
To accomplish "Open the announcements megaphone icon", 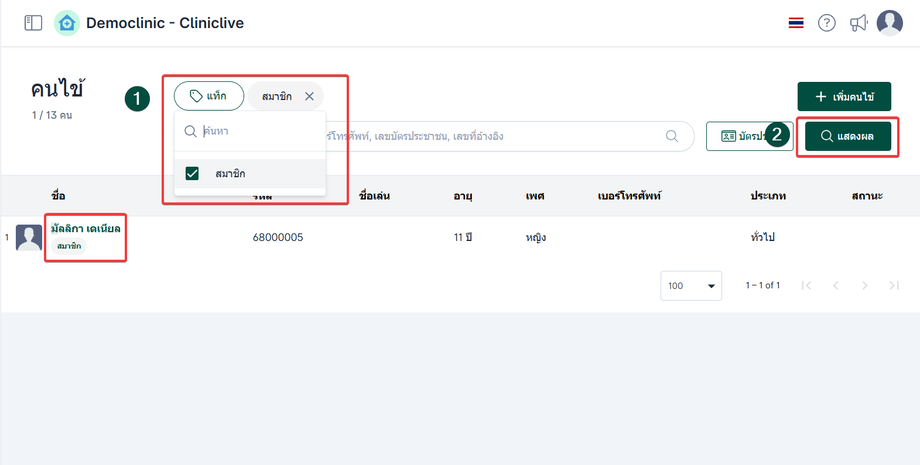I will point(858,23).
